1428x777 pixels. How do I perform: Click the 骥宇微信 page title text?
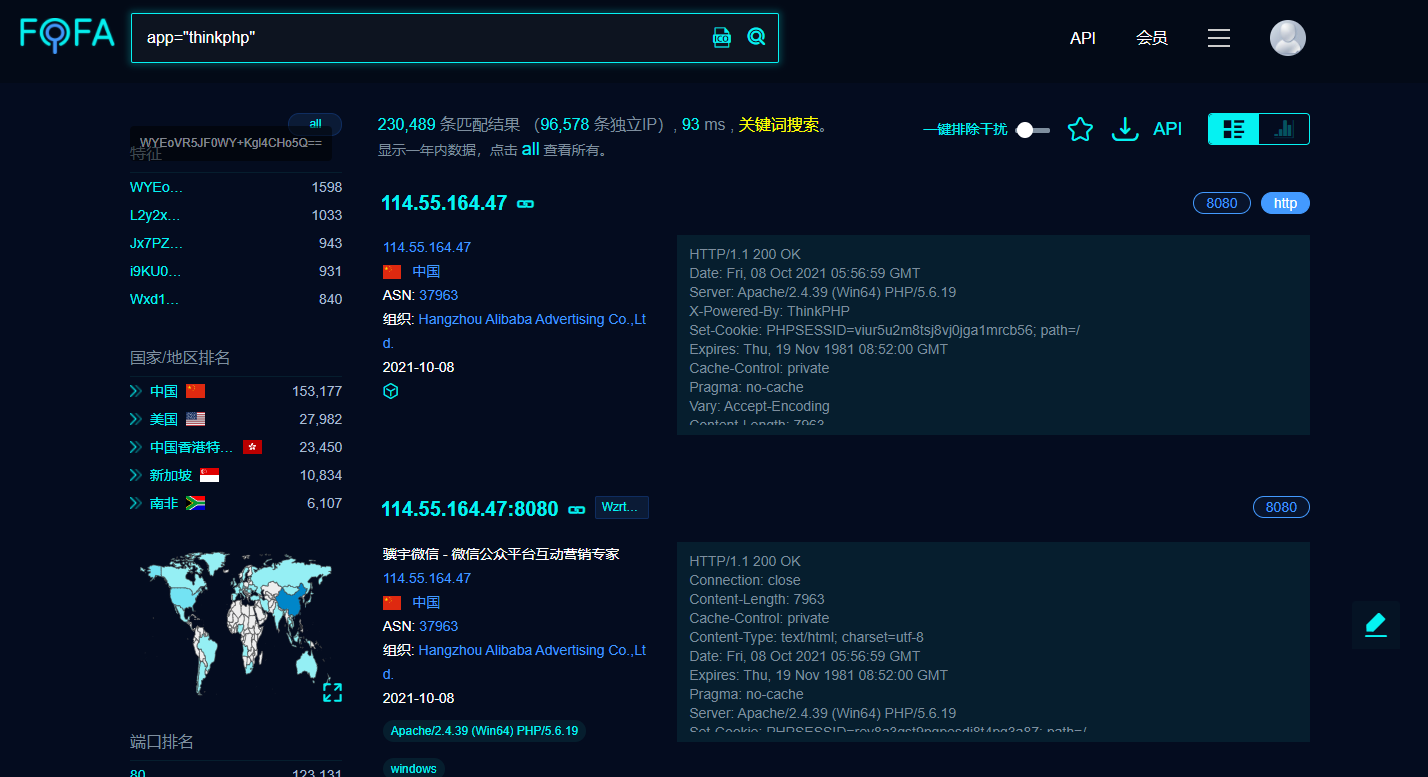(501, 554)
